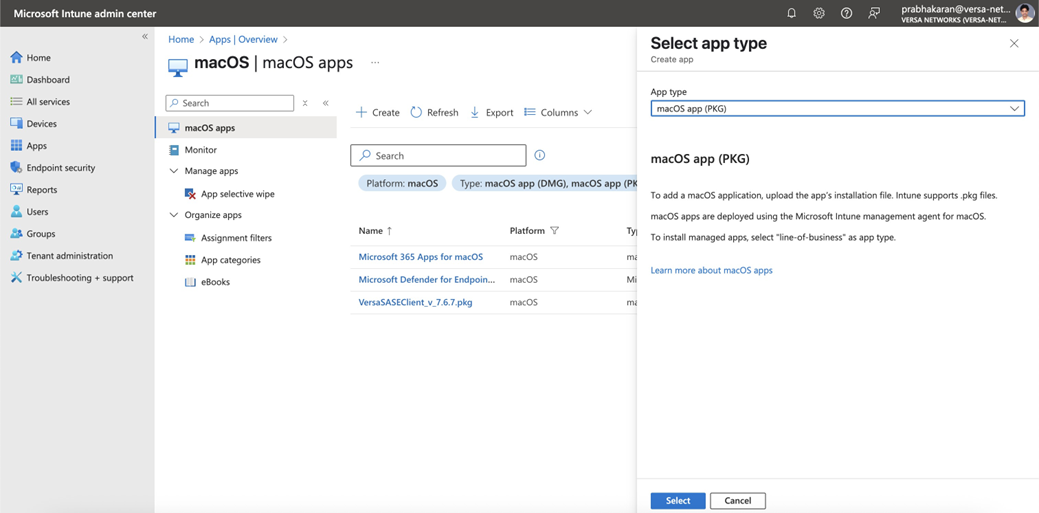This screenshot has height=513, width=1039.
Task: Sort by the Name column header
Action: pos(376,231)
